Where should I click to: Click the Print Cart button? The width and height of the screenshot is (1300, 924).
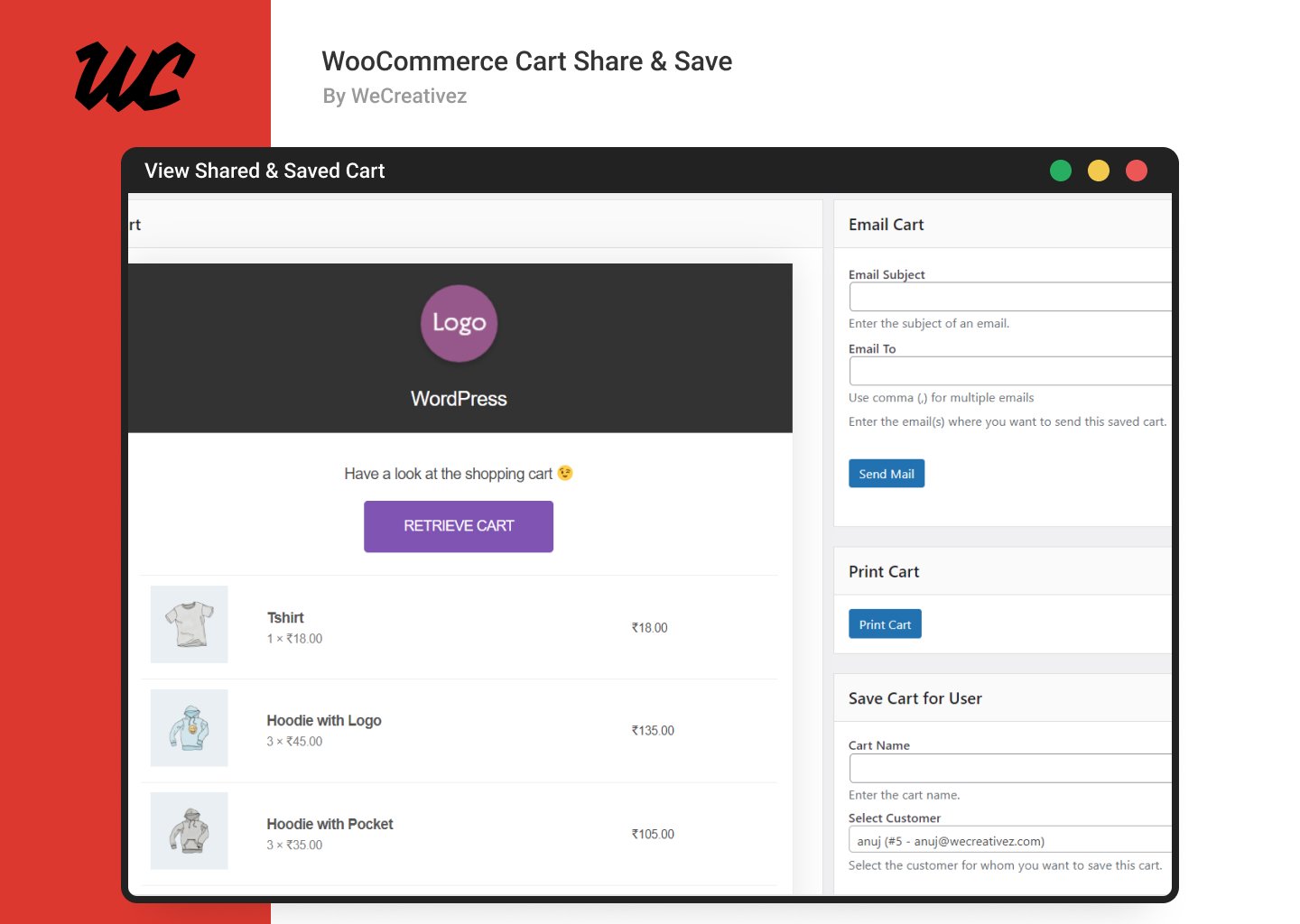pos(885,624)
